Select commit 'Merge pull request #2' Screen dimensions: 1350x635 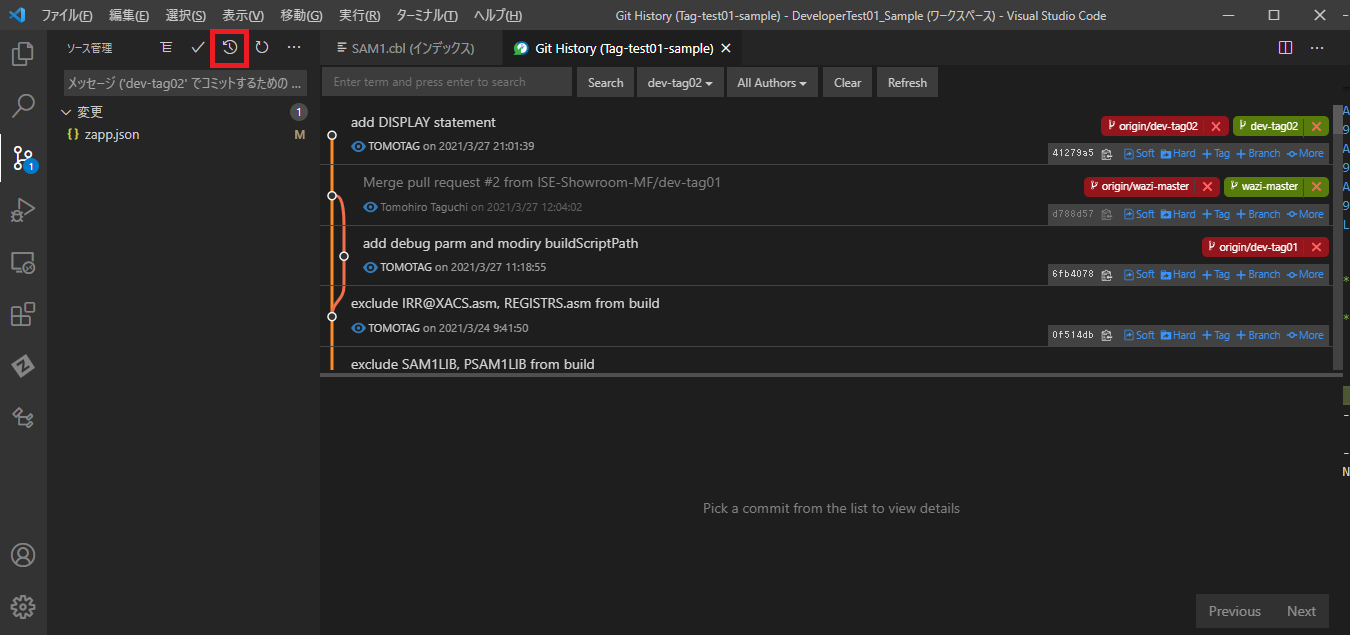541,182
